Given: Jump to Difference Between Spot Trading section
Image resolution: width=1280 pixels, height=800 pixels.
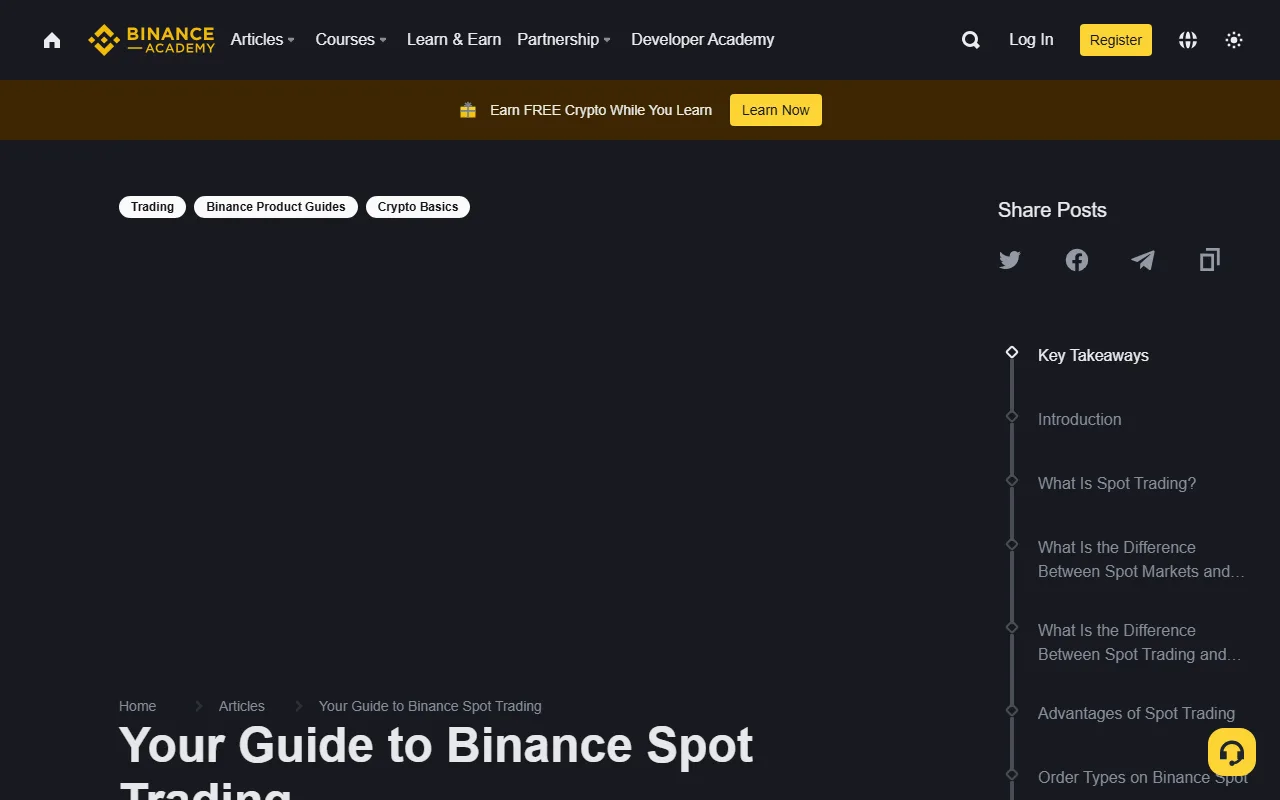Looking at the screenshot, I should click(x=1139, y=642).
